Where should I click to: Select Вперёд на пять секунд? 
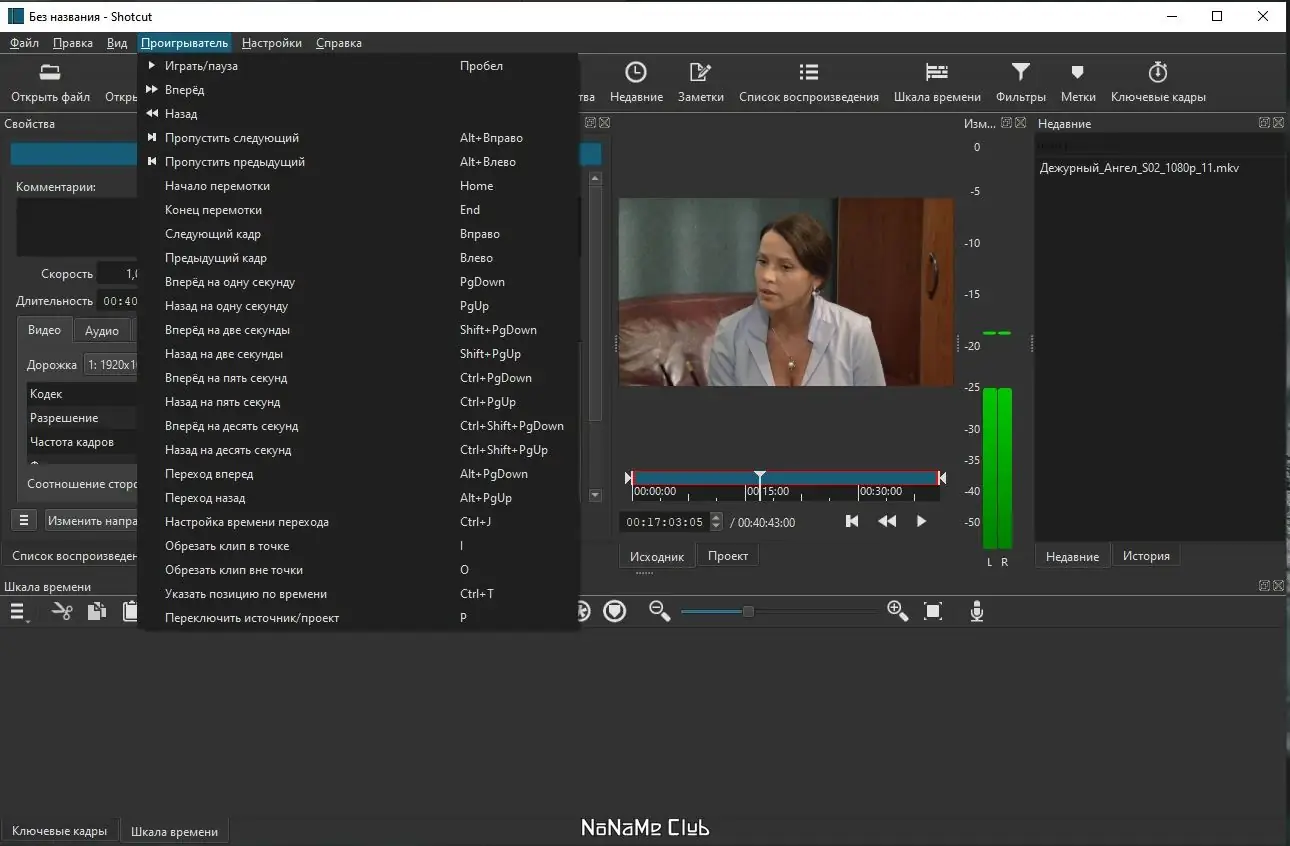[x=358, y=378]
